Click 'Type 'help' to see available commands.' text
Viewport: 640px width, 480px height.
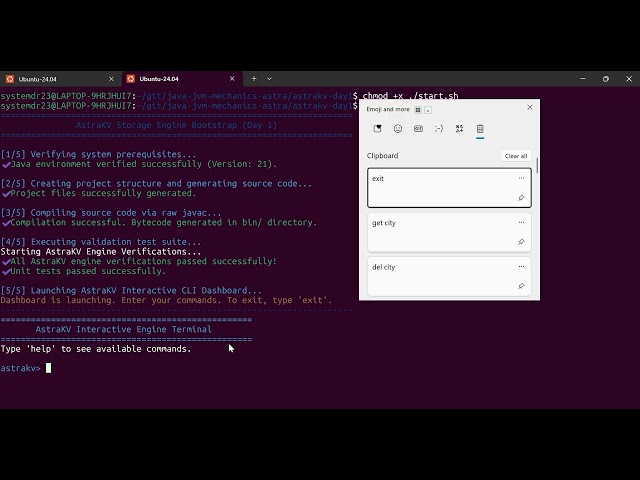tap(96, 349)
